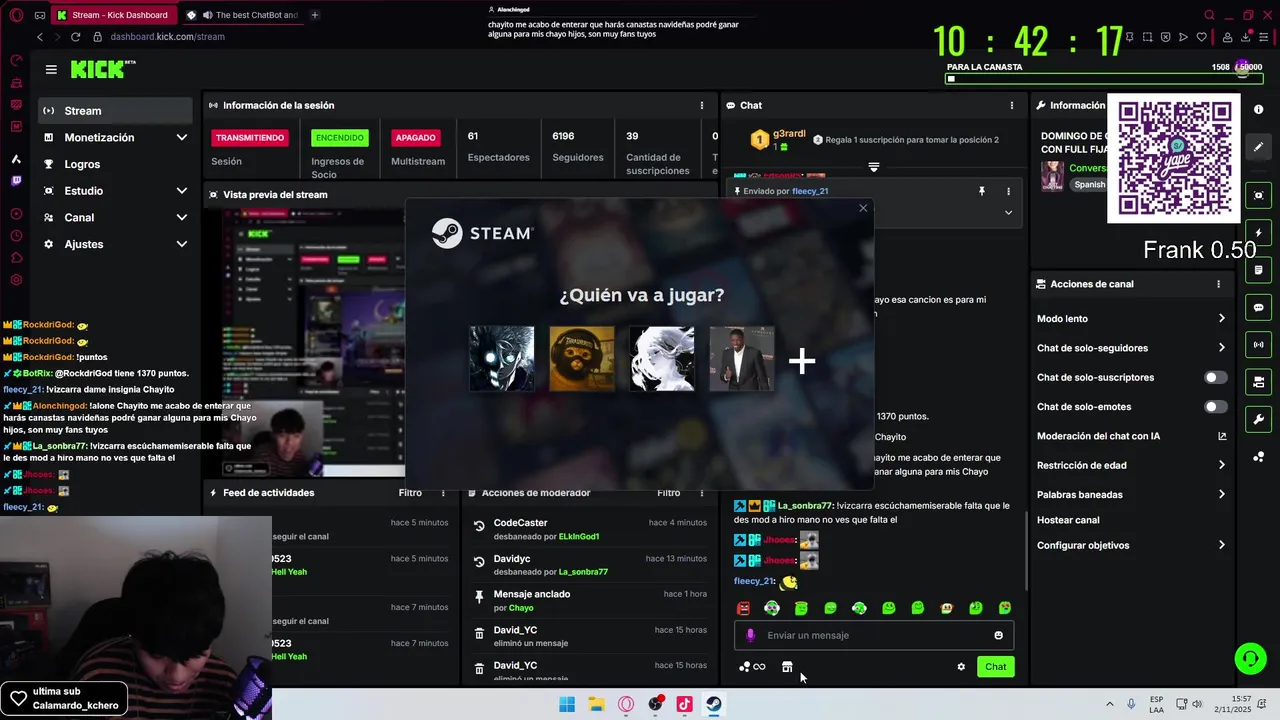1280x720 pixels.
Task: Select Stream in sidebar
Action: 116,111
